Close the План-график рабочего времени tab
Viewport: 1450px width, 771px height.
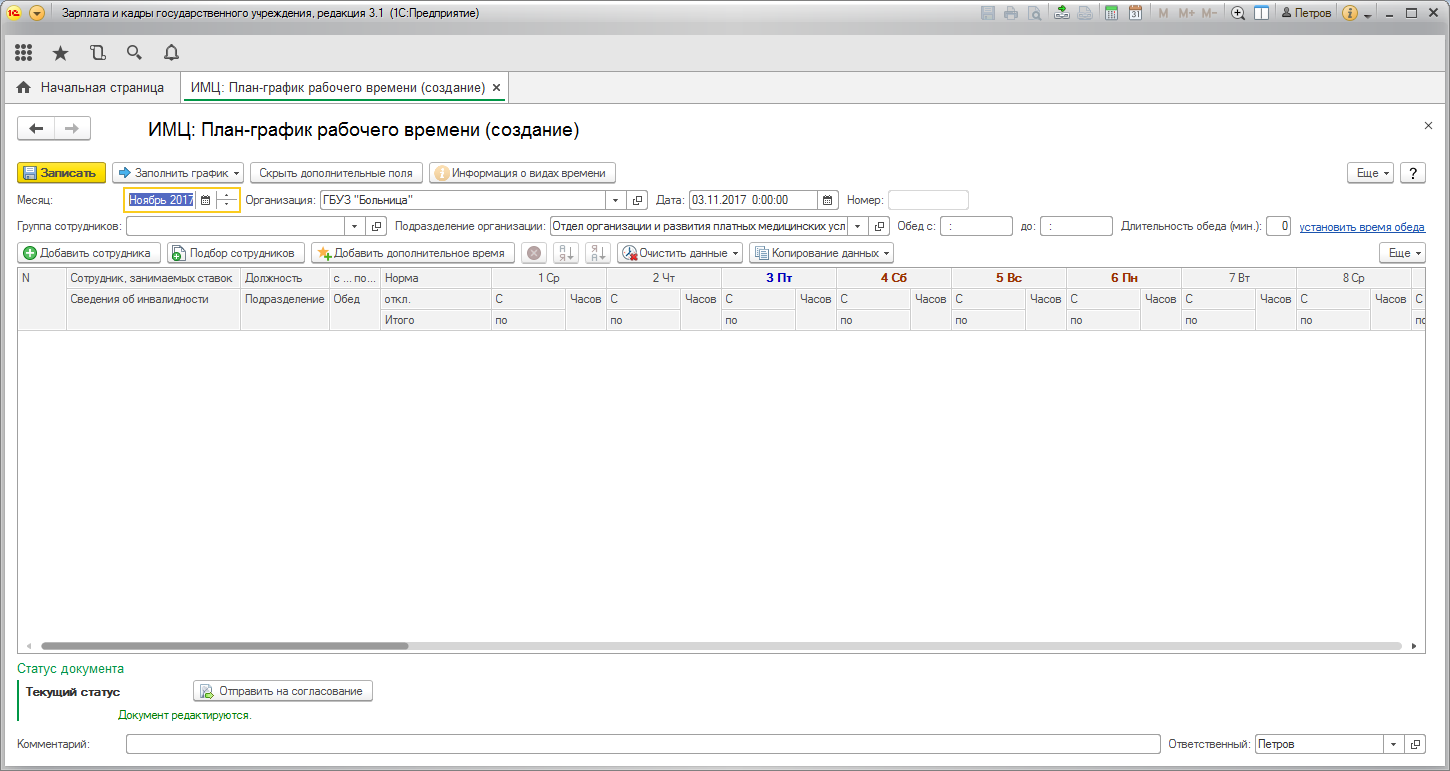[497, 88]
